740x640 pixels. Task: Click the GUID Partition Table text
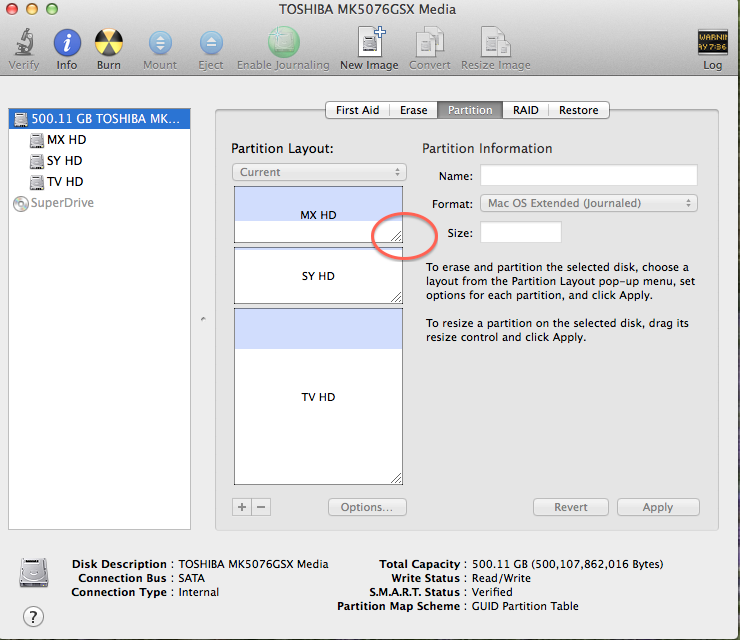pyautogui.click(x=525, y=606)
